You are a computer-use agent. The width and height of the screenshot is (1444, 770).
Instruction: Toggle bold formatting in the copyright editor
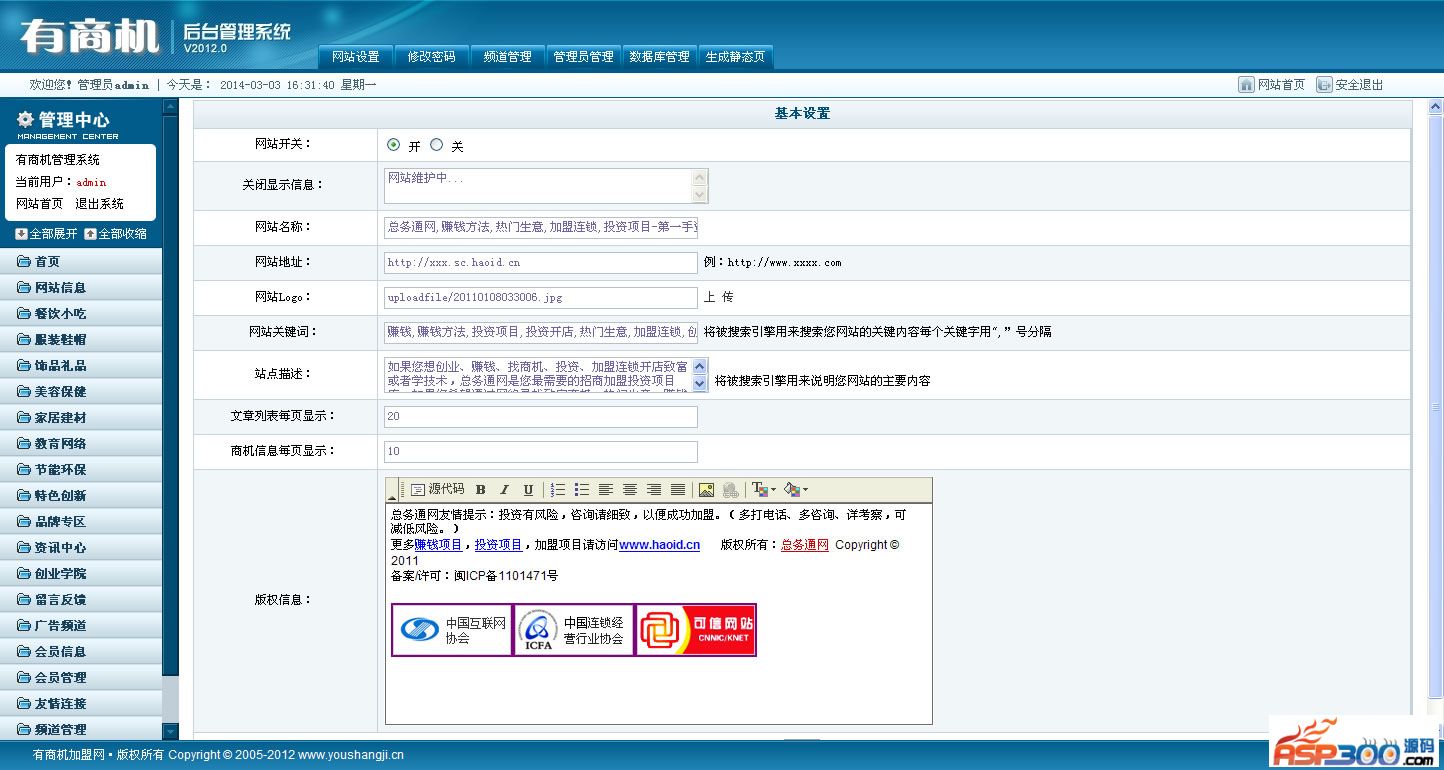click(480, 490)
